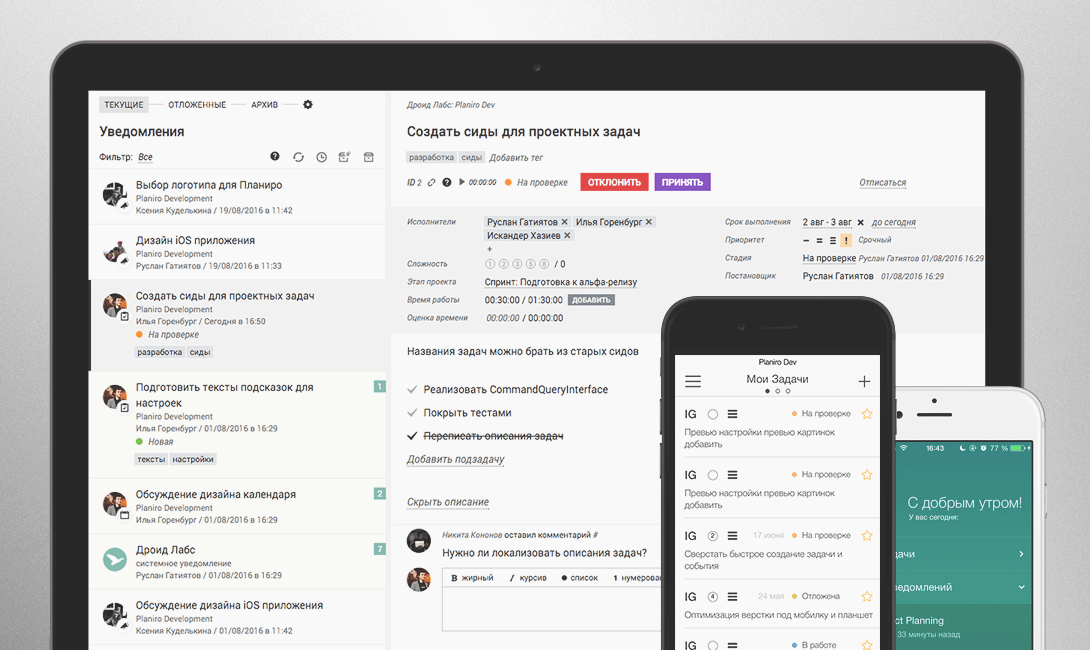This screenshot has width=1090, height=650.
Task: Clear the deadline 2 авг - 3 авг
Action: (861, 222)
